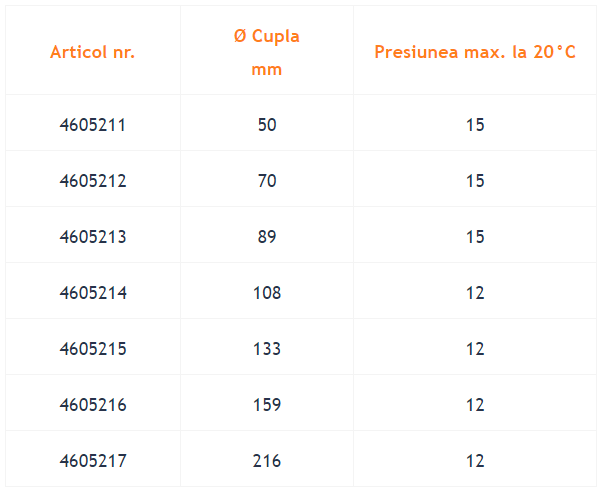Click the 133 mm coupling diameter cell

(x=267, y=349)
